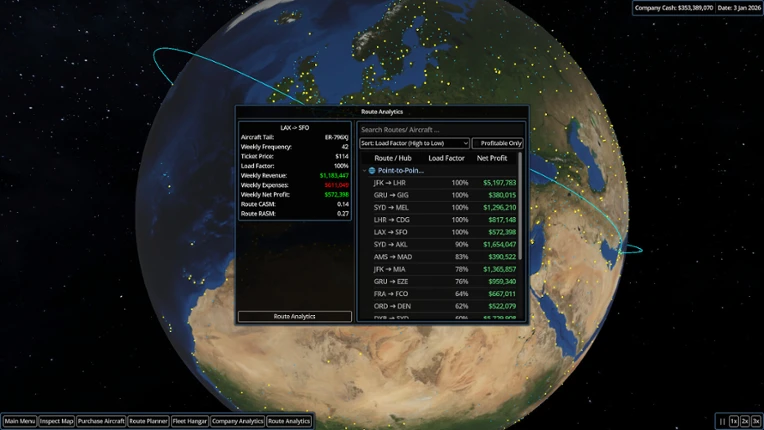
Task: Click the Search Routes/Aircraft field
Action: [x=441, y=130]
